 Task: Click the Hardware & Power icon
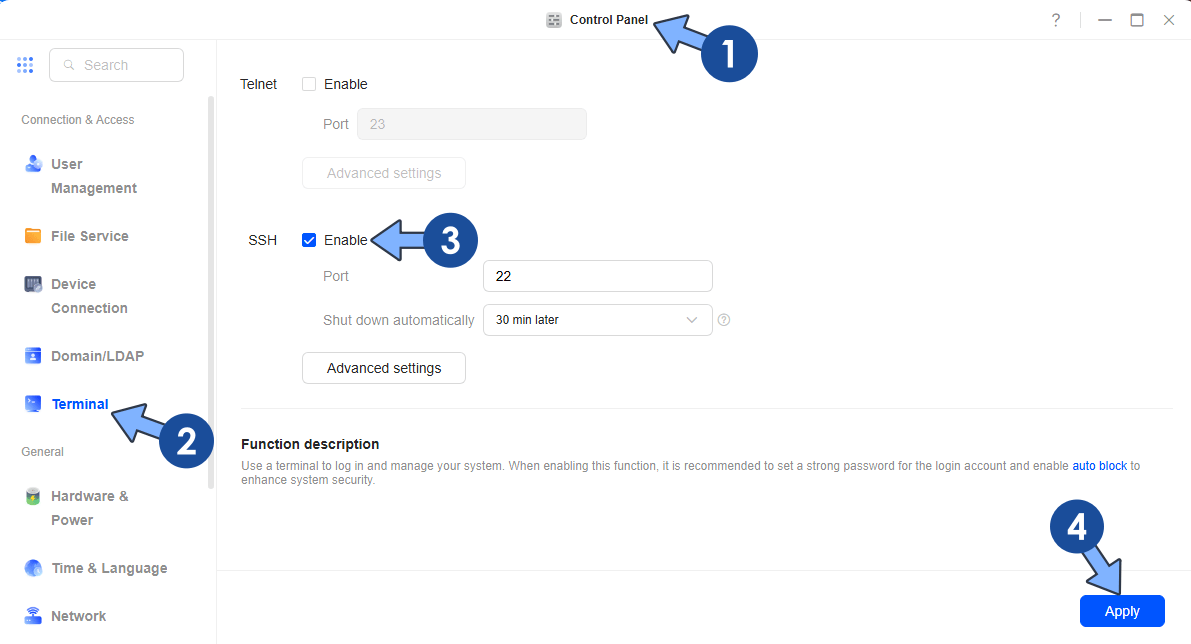pyautogui.click(x=33, y=496)
